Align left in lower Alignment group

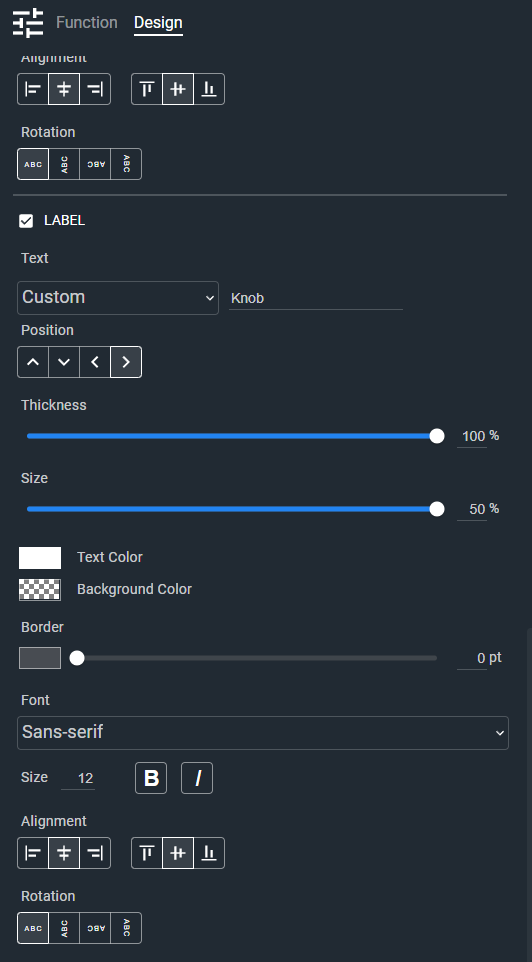click(x=33, y=853)
